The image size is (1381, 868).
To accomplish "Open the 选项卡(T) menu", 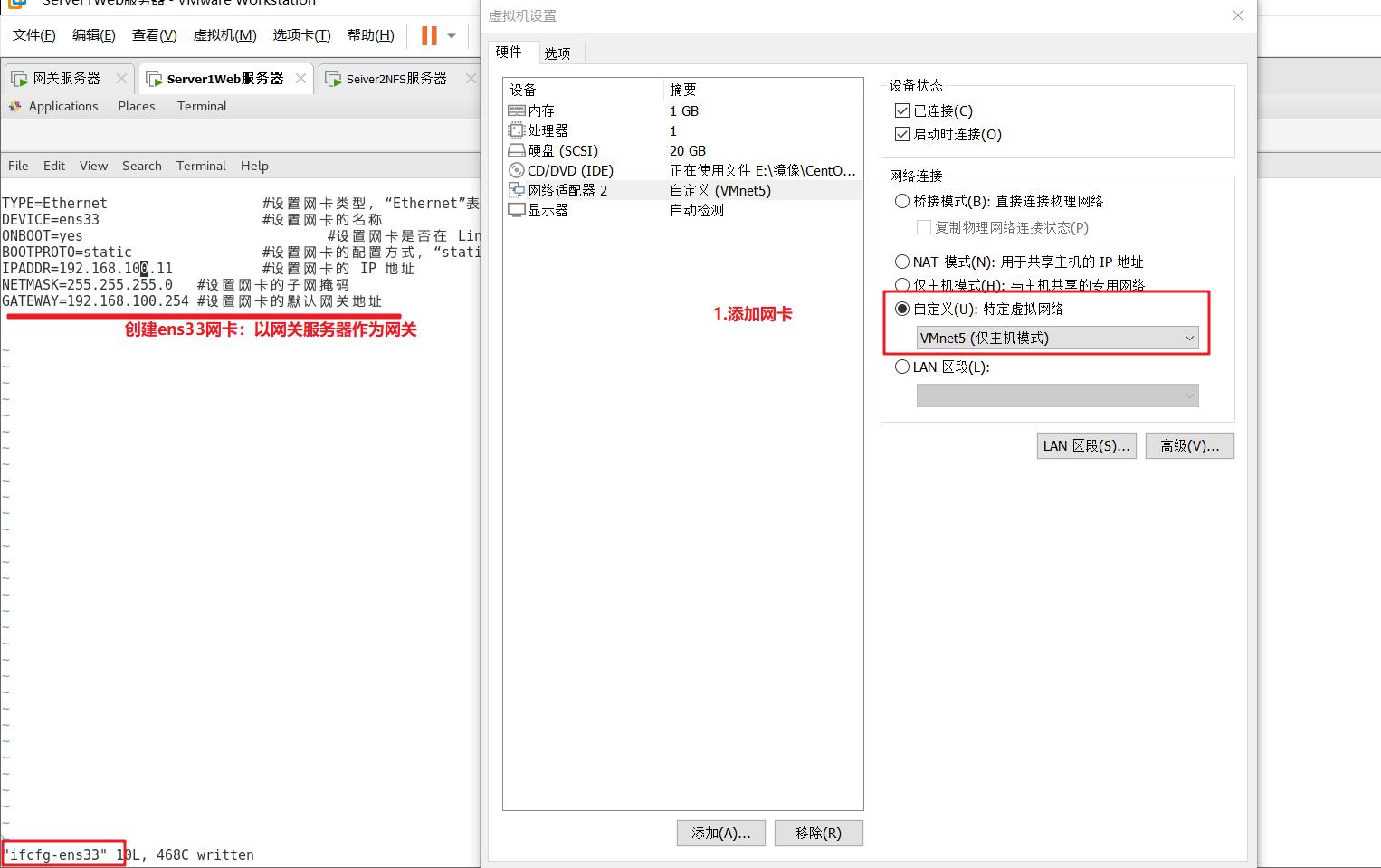I will [302, 35].
